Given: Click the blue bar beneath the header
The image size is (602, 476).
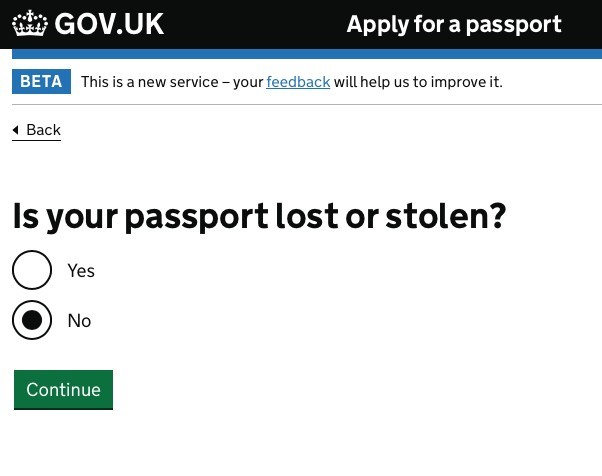Looking at the screenshot, I should pos(300,53).
